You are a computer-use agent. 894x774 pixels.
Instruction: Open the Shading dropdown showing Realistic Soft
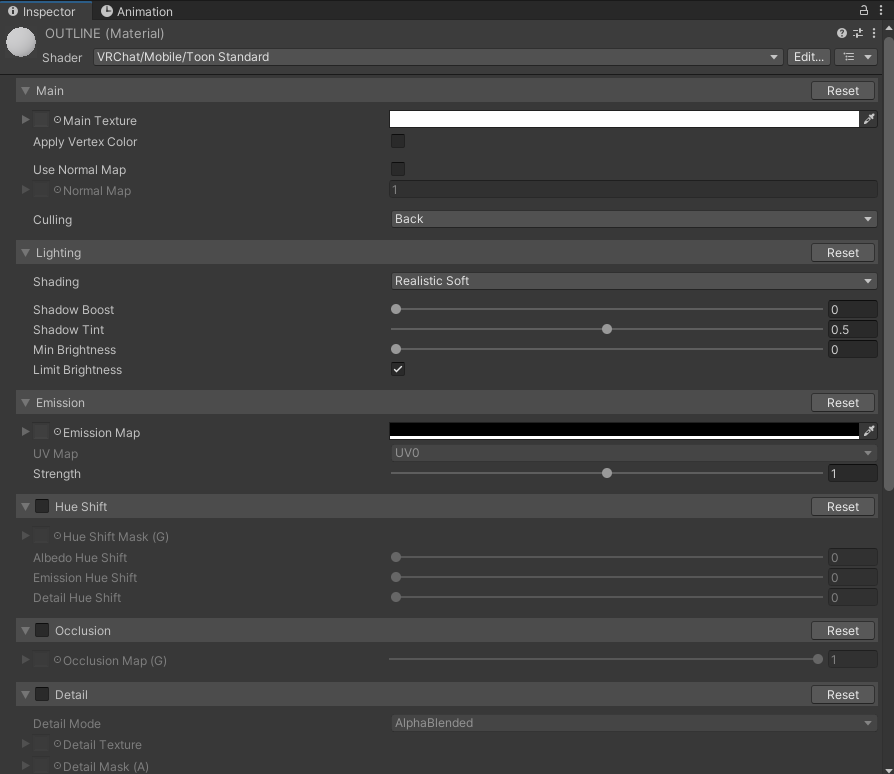(x=633, y=281)
